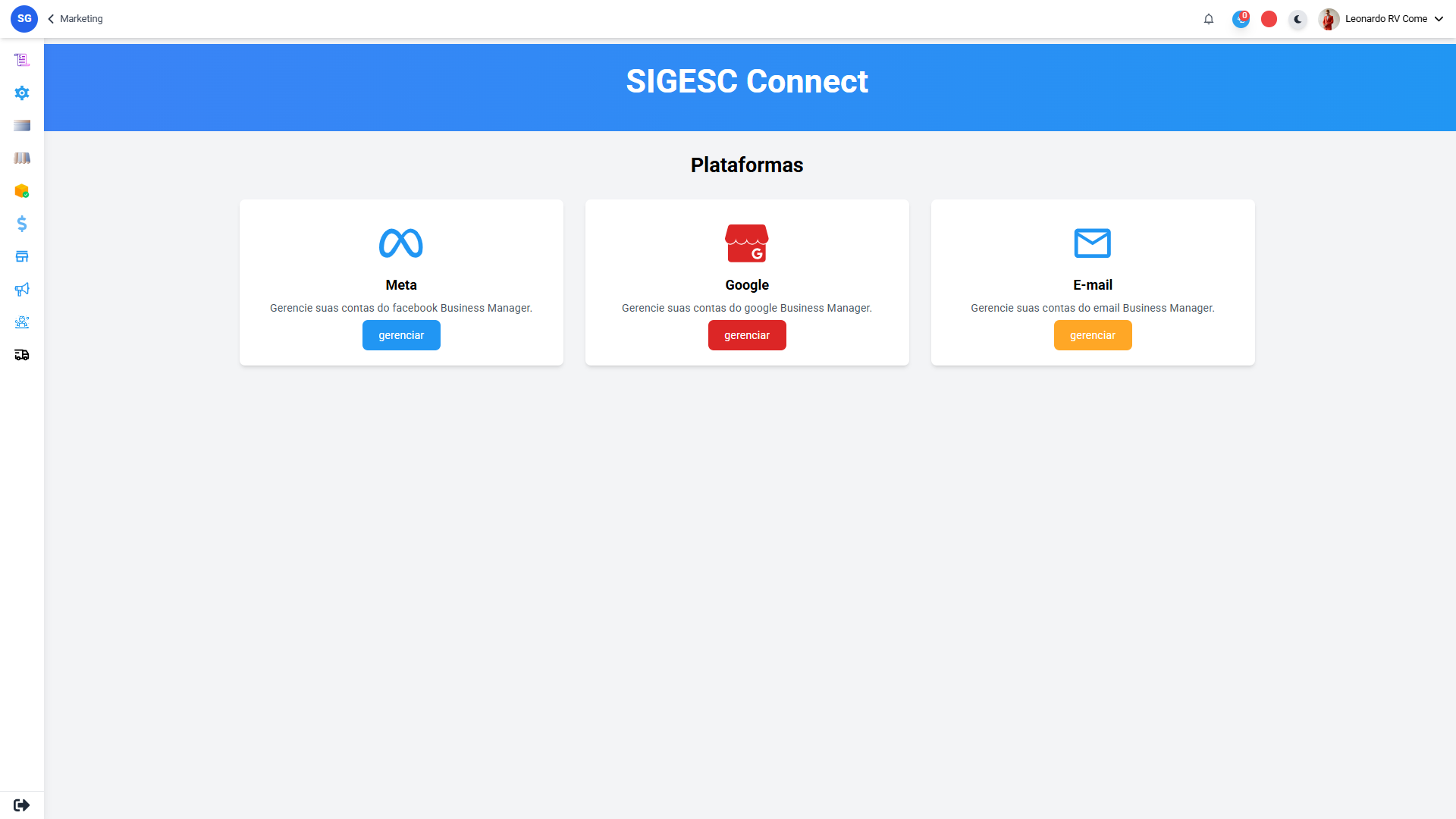Viewport: 1456px width, 819px height.
Task: Open the dollar sign finance sidebar icon
Action: pyautogui.click(x=22, y=224)
